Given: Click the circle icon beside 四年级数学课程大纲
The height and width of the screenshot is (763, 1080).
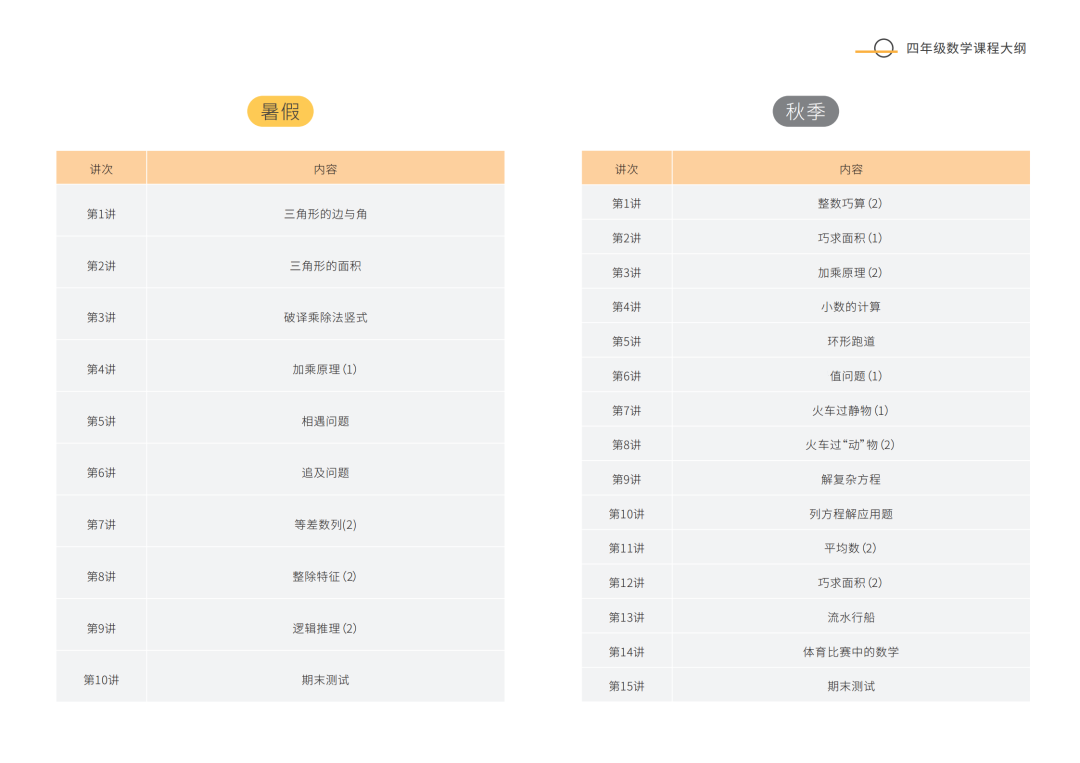Looking at the screenshot, I should point(883,48).
